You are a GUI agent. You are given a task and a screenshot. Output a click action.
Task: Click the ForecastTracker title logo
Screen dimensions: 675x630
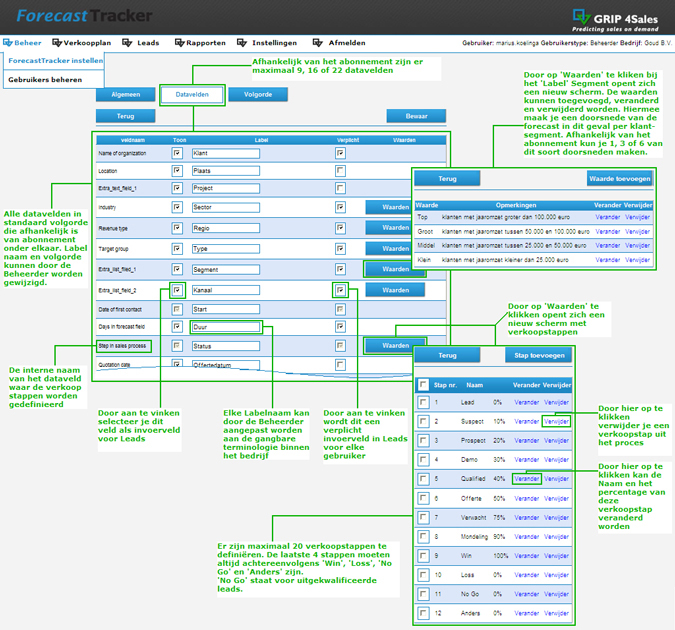tap(84, 16)
